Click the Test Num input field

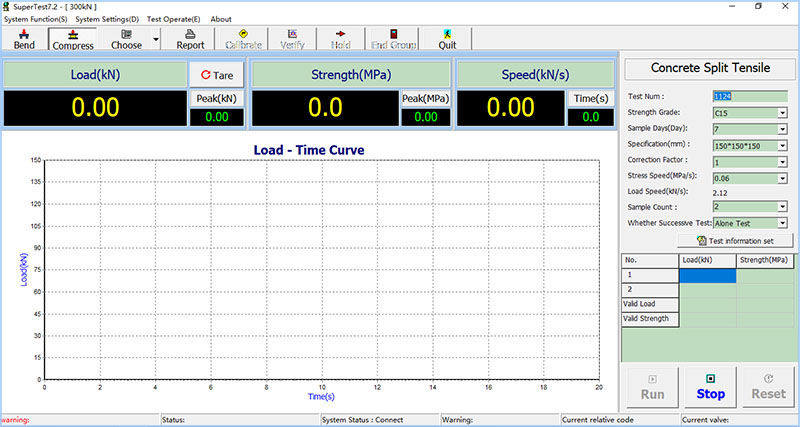coord(750,97)
